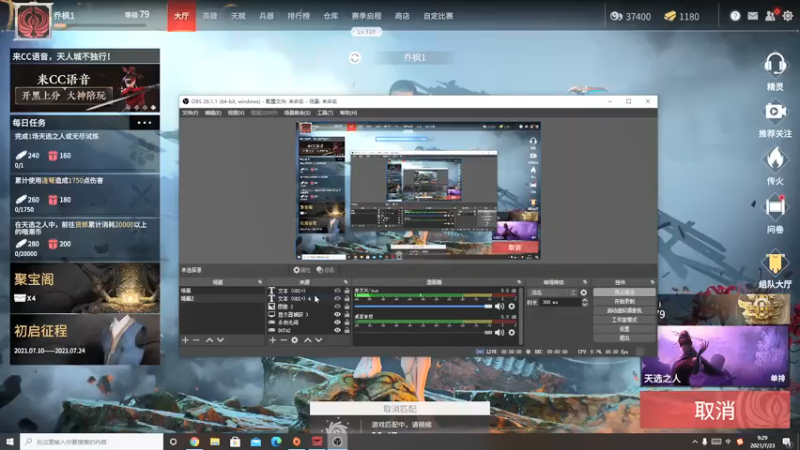Open the OBS 视图(V) menu

click(x=236, y=113)
